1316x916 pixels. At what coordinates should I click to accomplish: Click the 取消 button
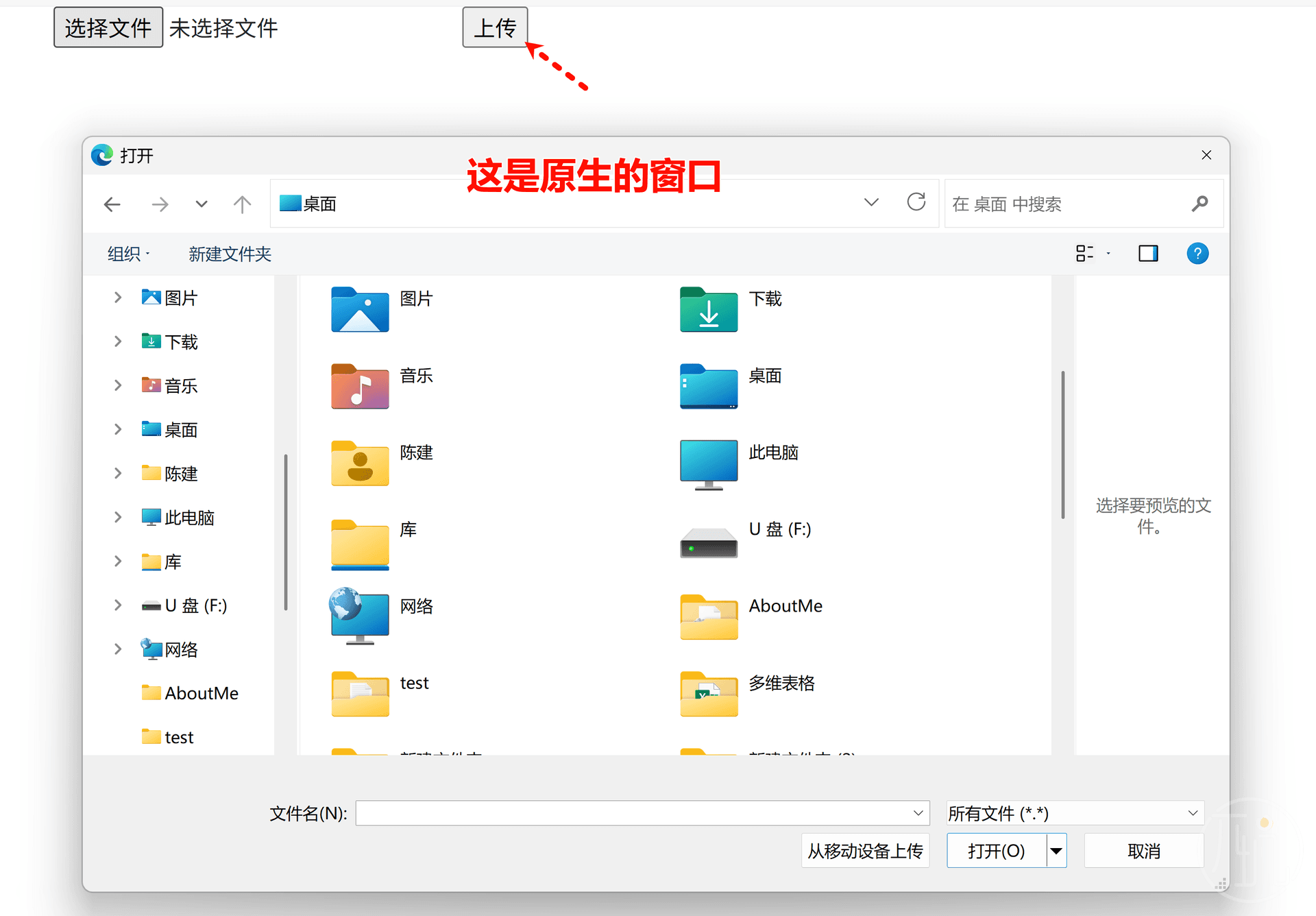(x=1143, y=851)
